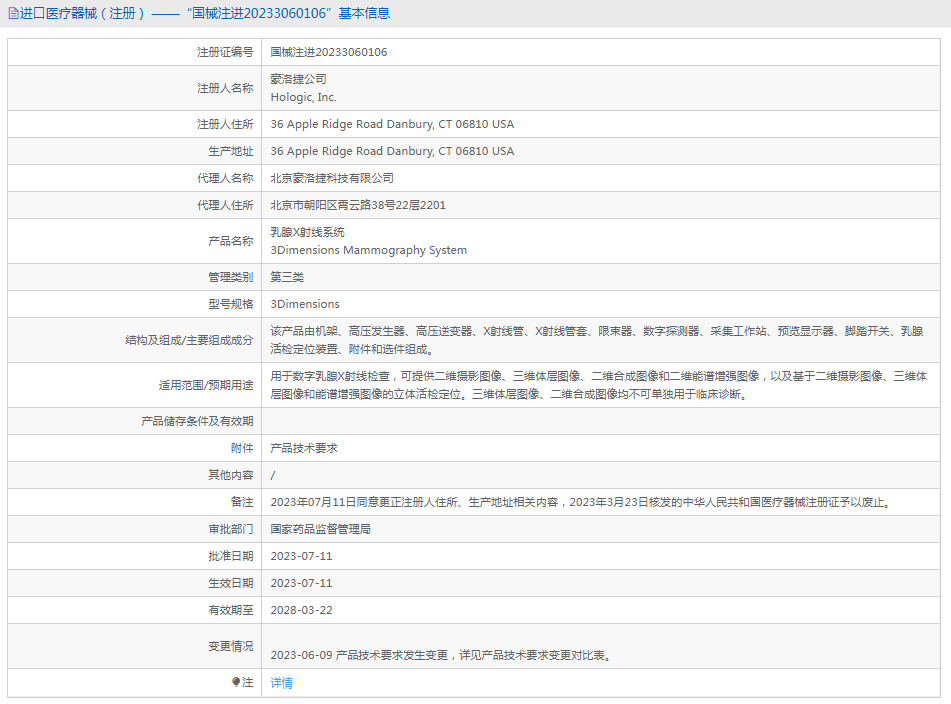This screenshot has width=951, height=704.
Task: Click the approving authority 国家药品监督管理局
Action: [321, 529]
